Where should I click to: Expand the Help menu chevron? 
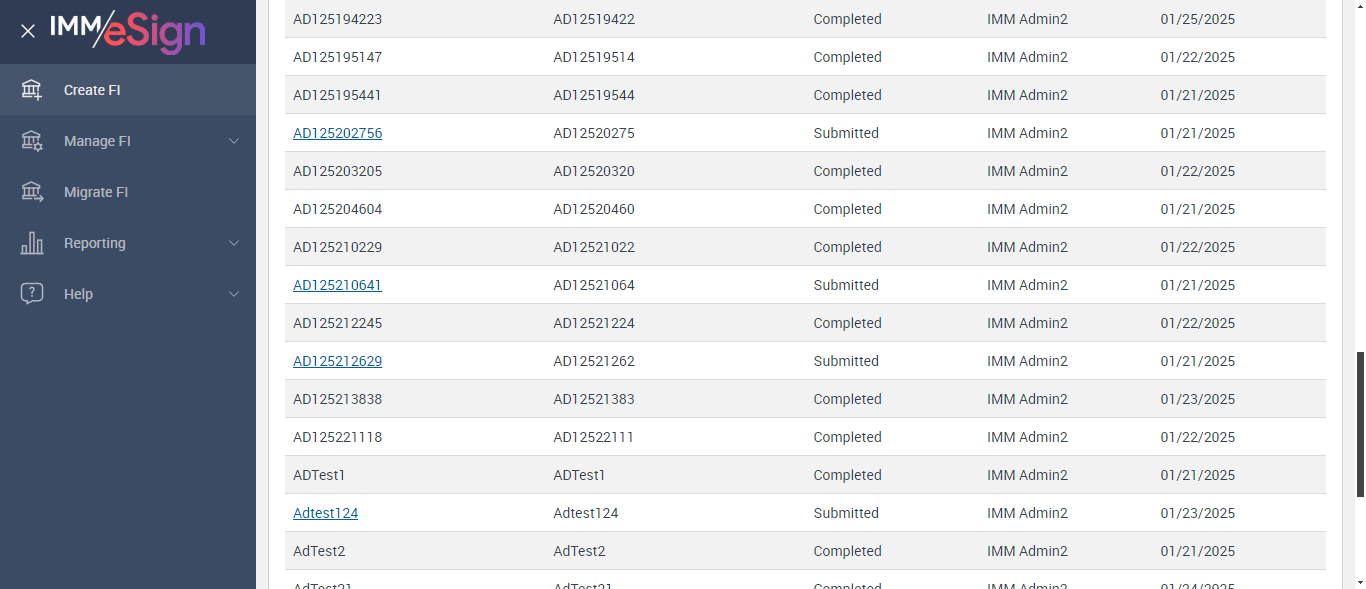pyautogui.click(x=234, y=294)
